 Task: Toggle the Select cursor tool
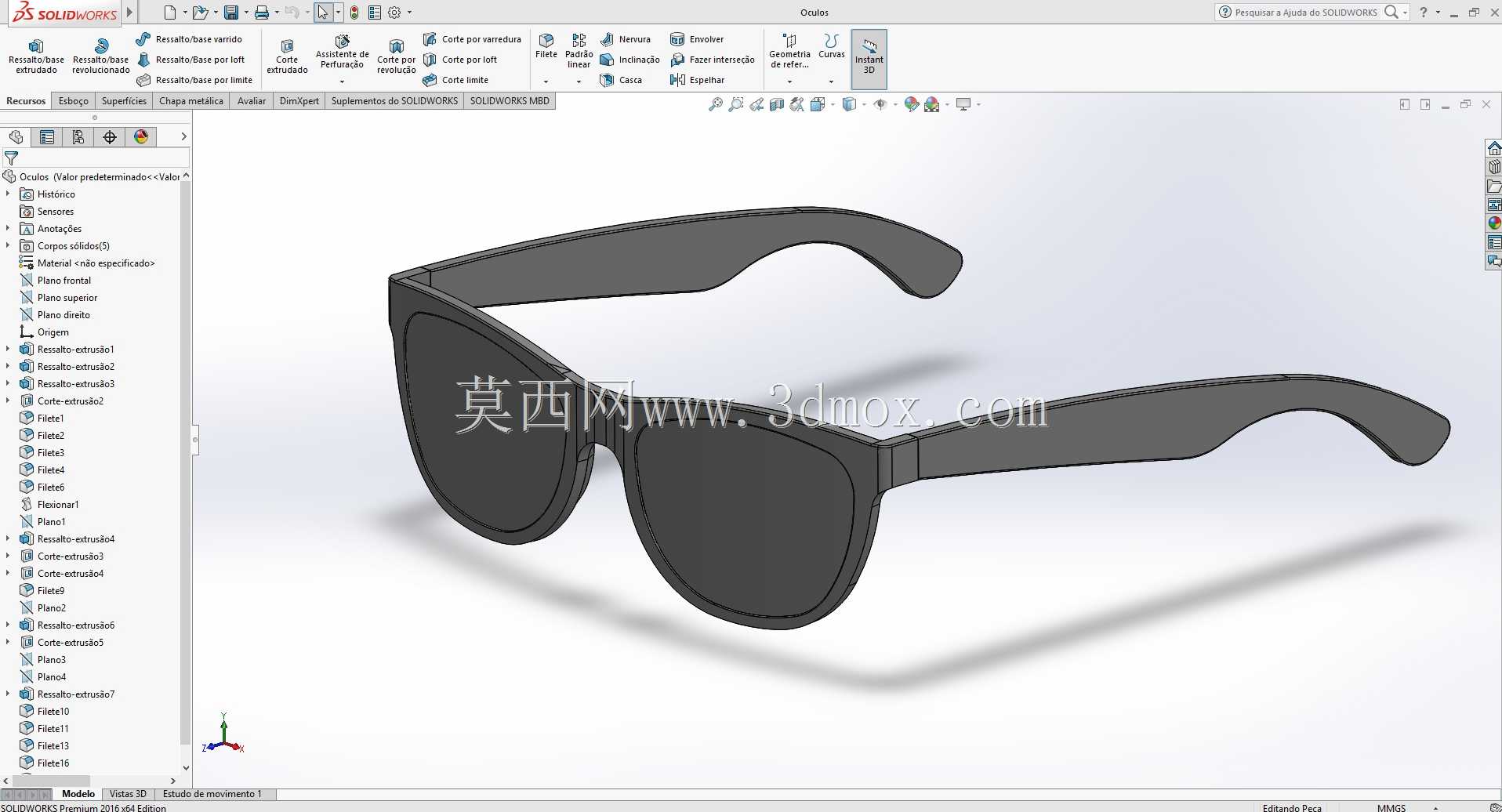coord(322,13)
